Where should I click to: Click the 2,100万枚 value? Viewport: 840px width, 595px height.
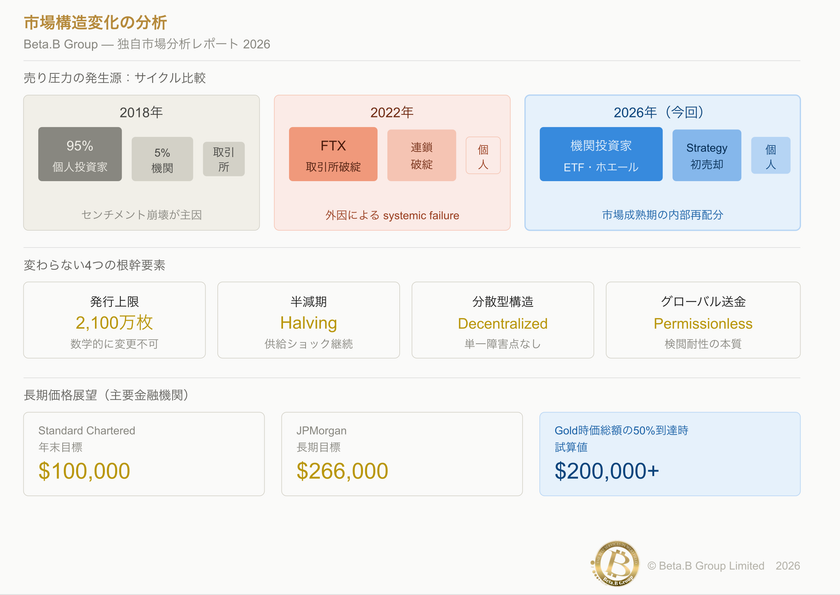click(x=115, y=322)
